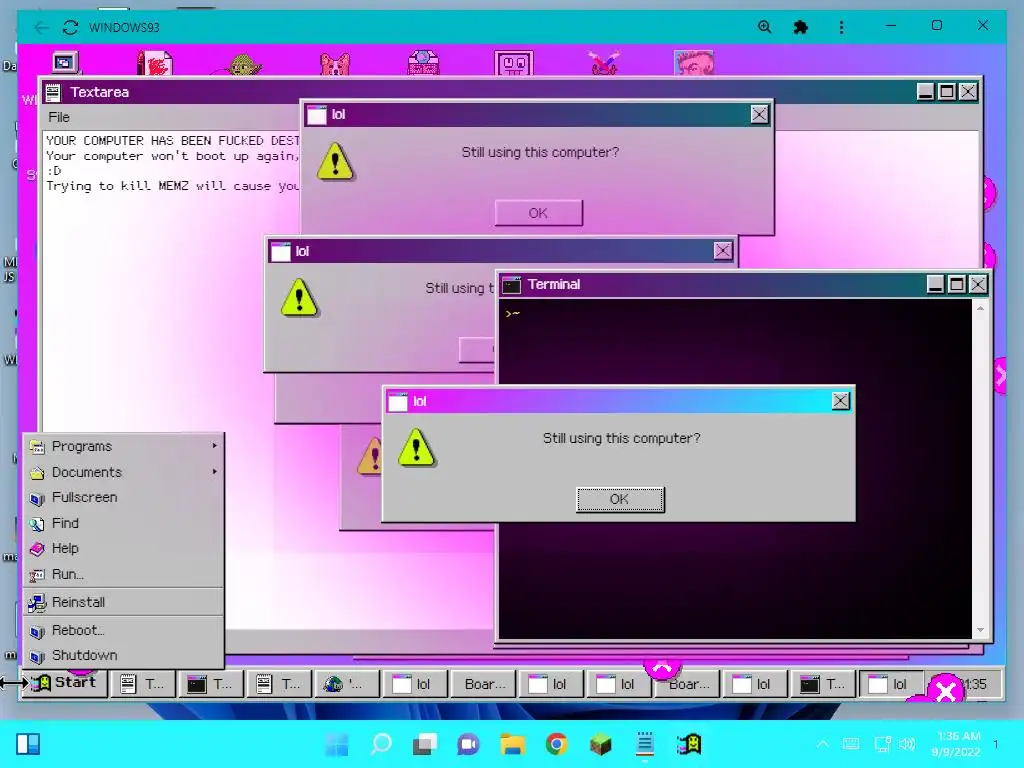Open the extensions puzzle icon
The image size is (1024, 768).
pos(800,27)
